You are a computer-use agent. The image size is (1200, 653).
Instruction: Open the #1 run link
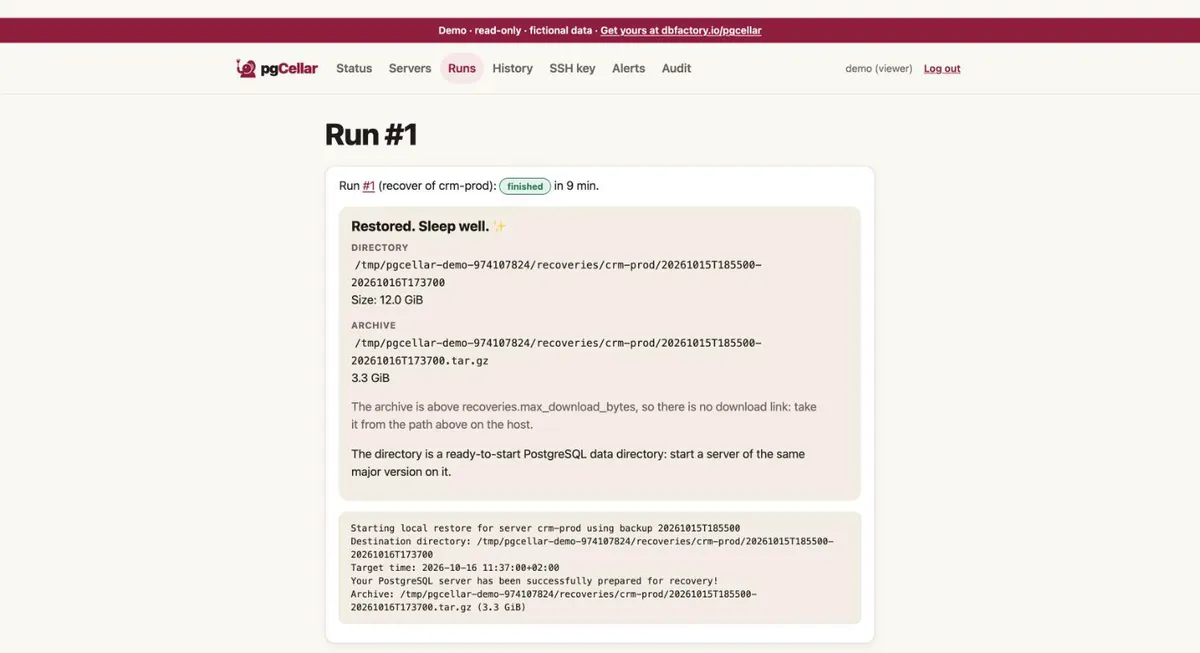tap(369, 186)
